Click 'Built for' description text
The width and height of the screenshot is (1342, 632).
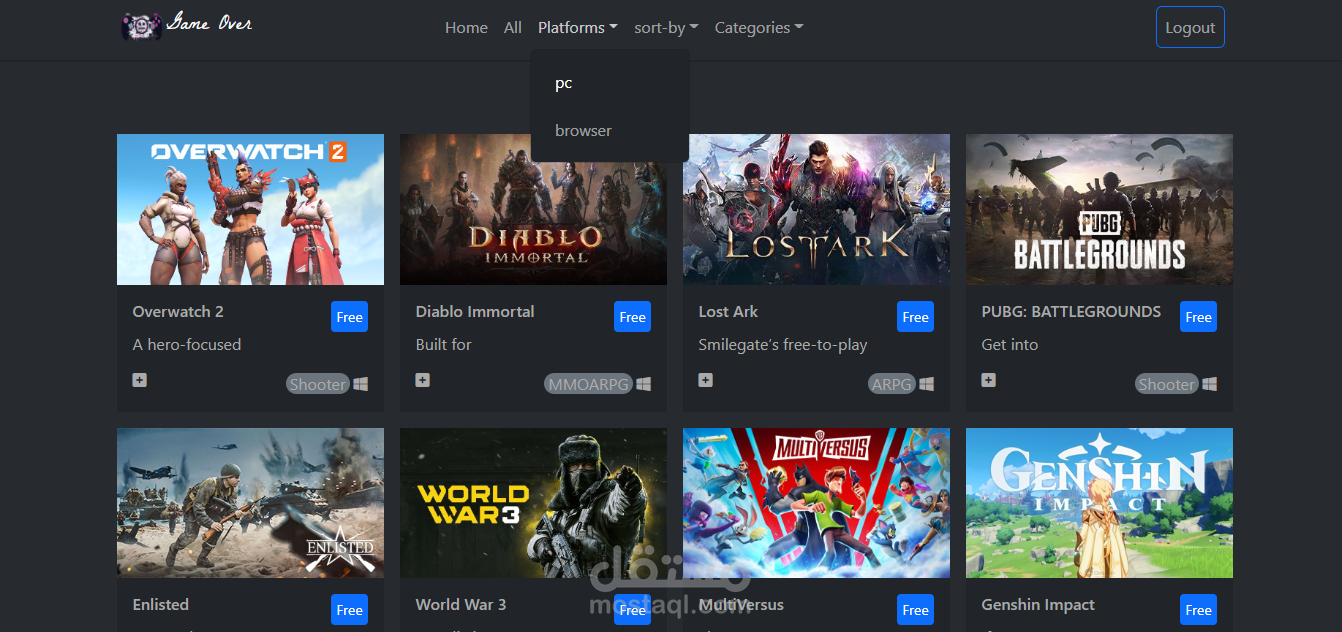(444, 345)
